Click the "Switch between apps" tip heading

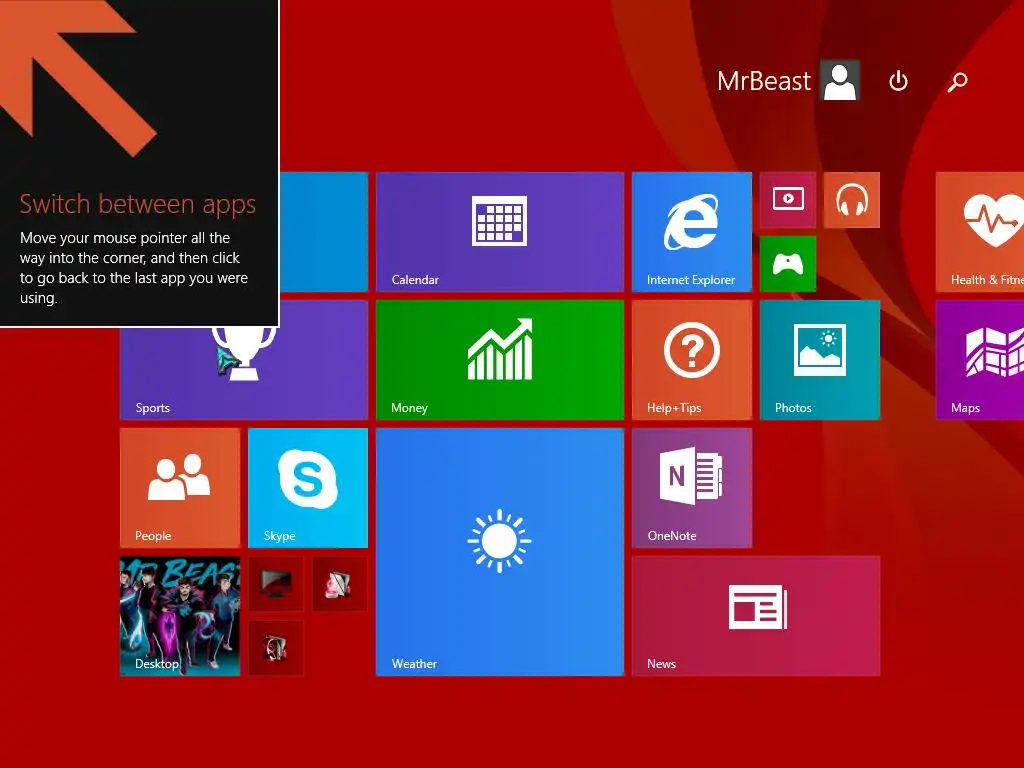137,204
